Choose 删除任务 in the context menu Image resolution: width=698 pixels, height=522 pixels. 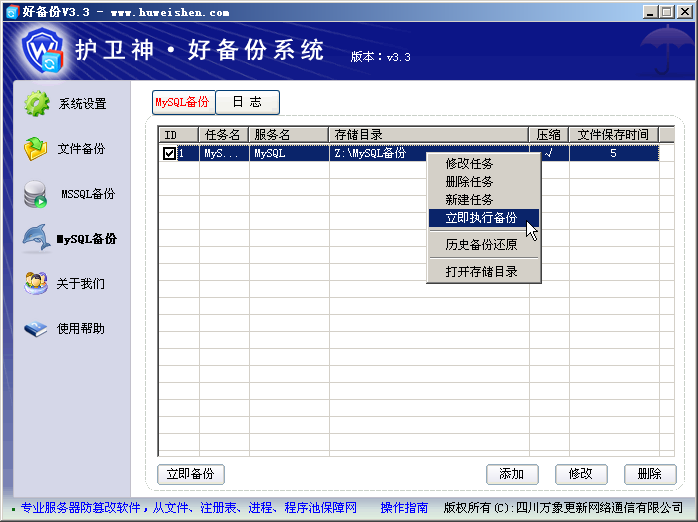[469, 182]
